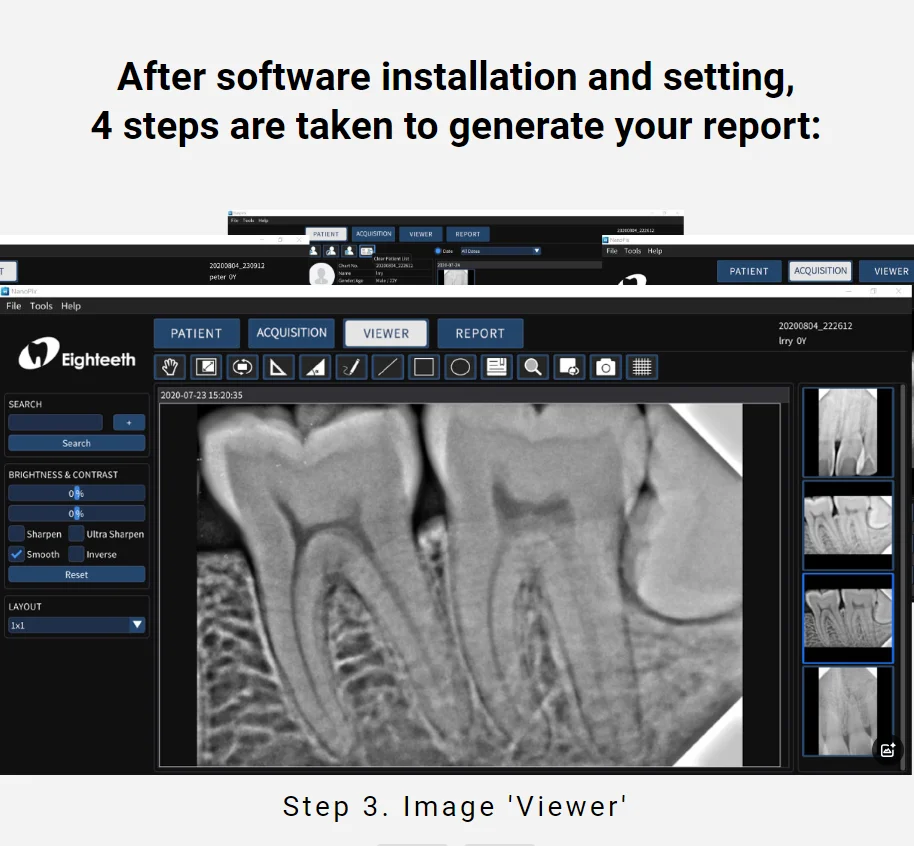This screenshot has width=914, height=846.
Task: Click File menu in the acquisition window behind
Action: click(x=611, y=251)
